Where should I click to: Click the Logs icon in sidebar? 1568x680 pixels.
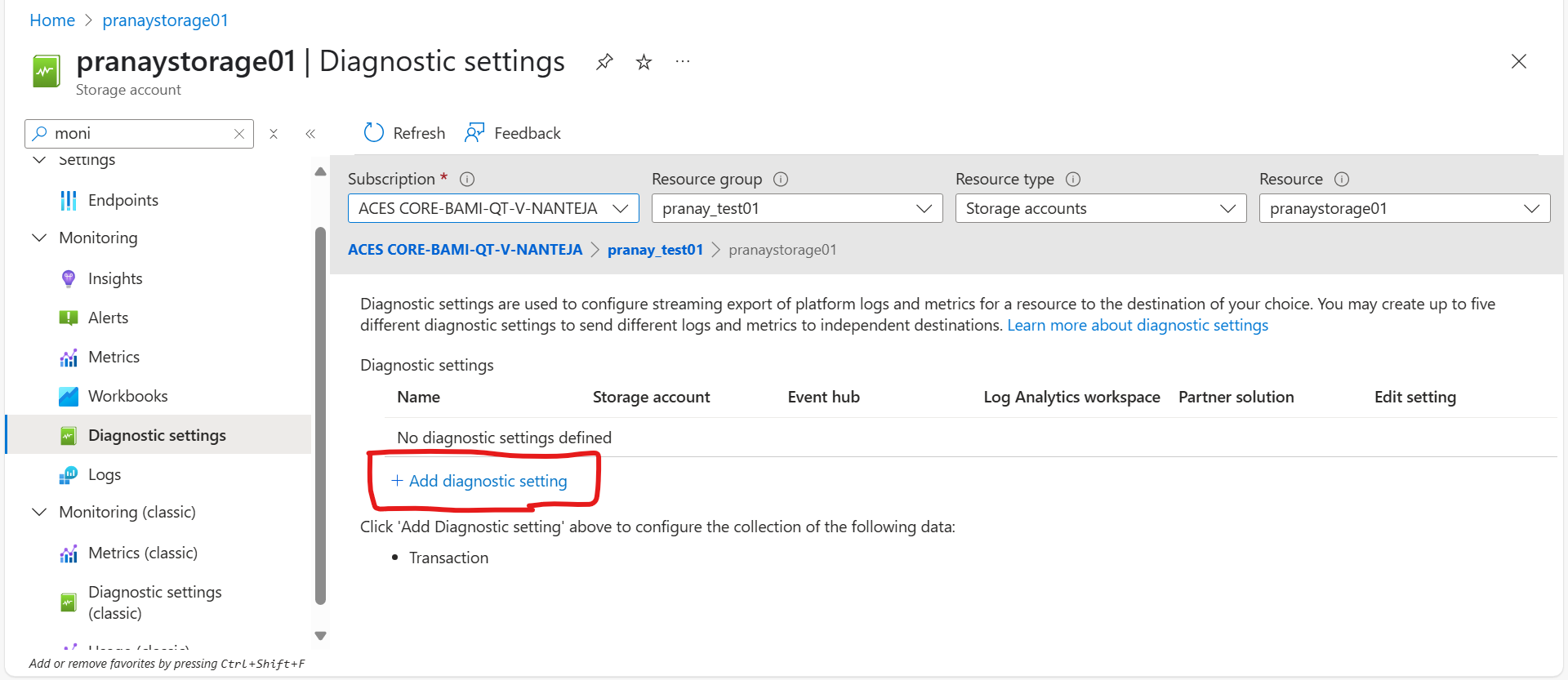coord(69,475)
